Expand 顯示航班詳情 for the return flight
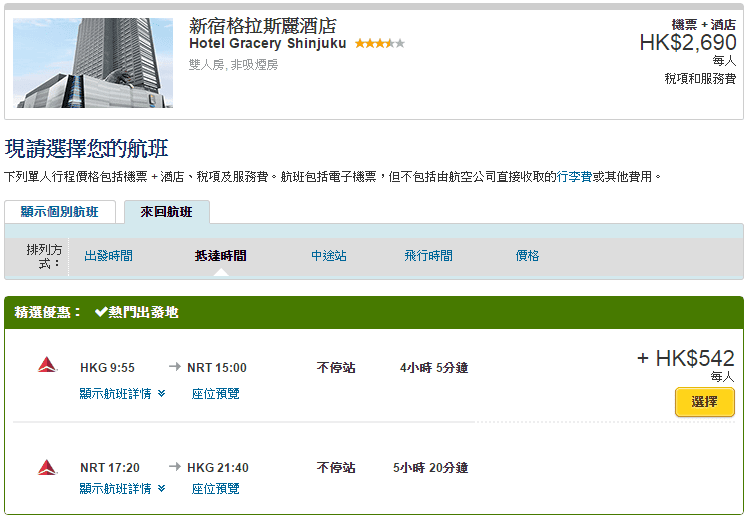748x520 pixels. [x=122, y=489]
